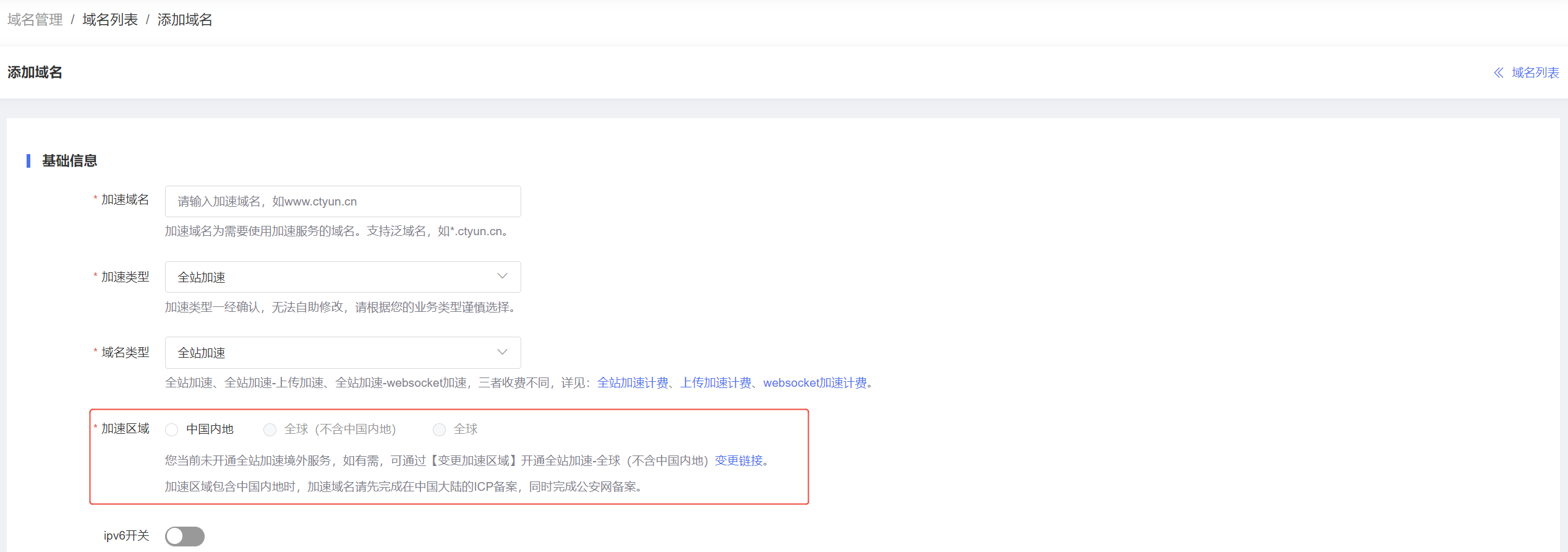Go to 域名管理 in the breadcrumb
Image resolution: width=1568 pixels, height=552 pixels.
pyautogui.click(x=35, y=20)
